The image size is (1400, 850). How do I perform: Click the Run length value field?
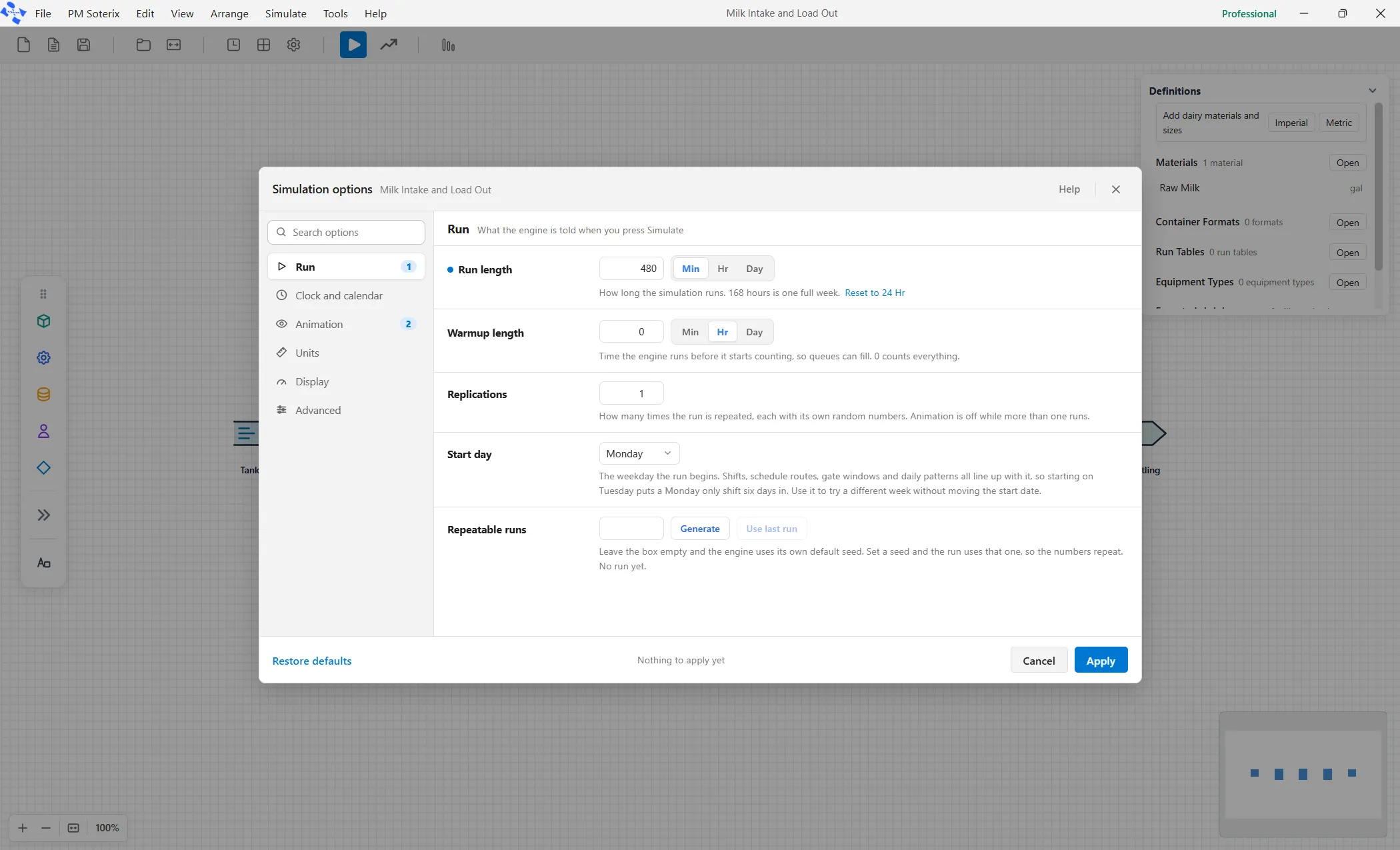631,269
